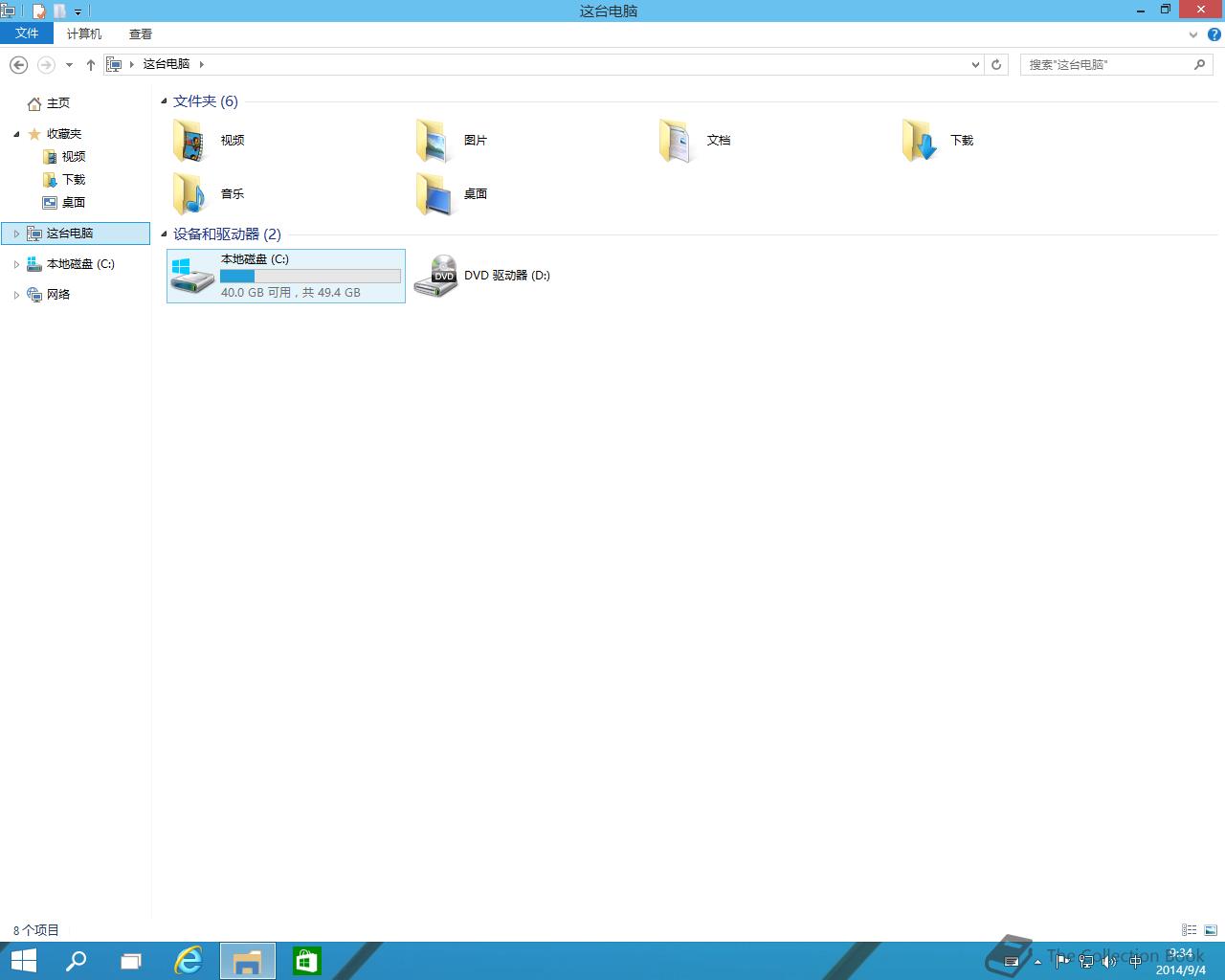Open the help question mark icon

(x=1214, y=33)
